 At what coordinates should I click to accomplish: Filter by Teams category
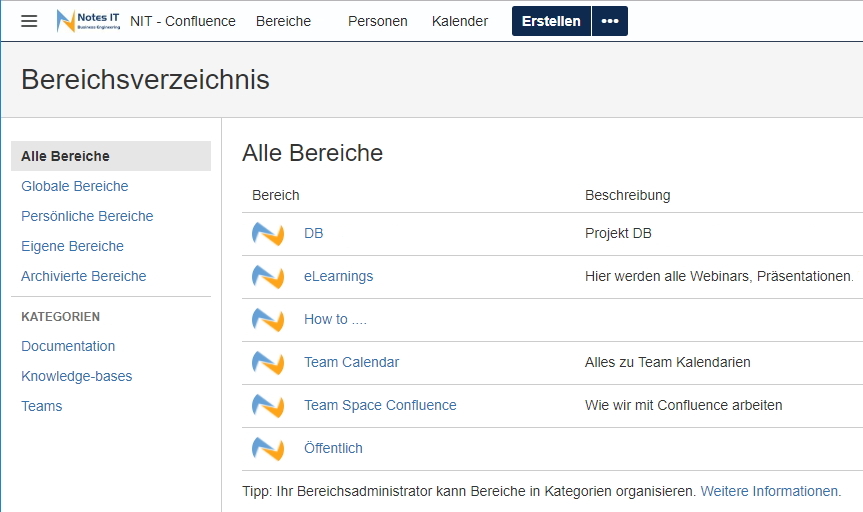(x=41, y=406)
